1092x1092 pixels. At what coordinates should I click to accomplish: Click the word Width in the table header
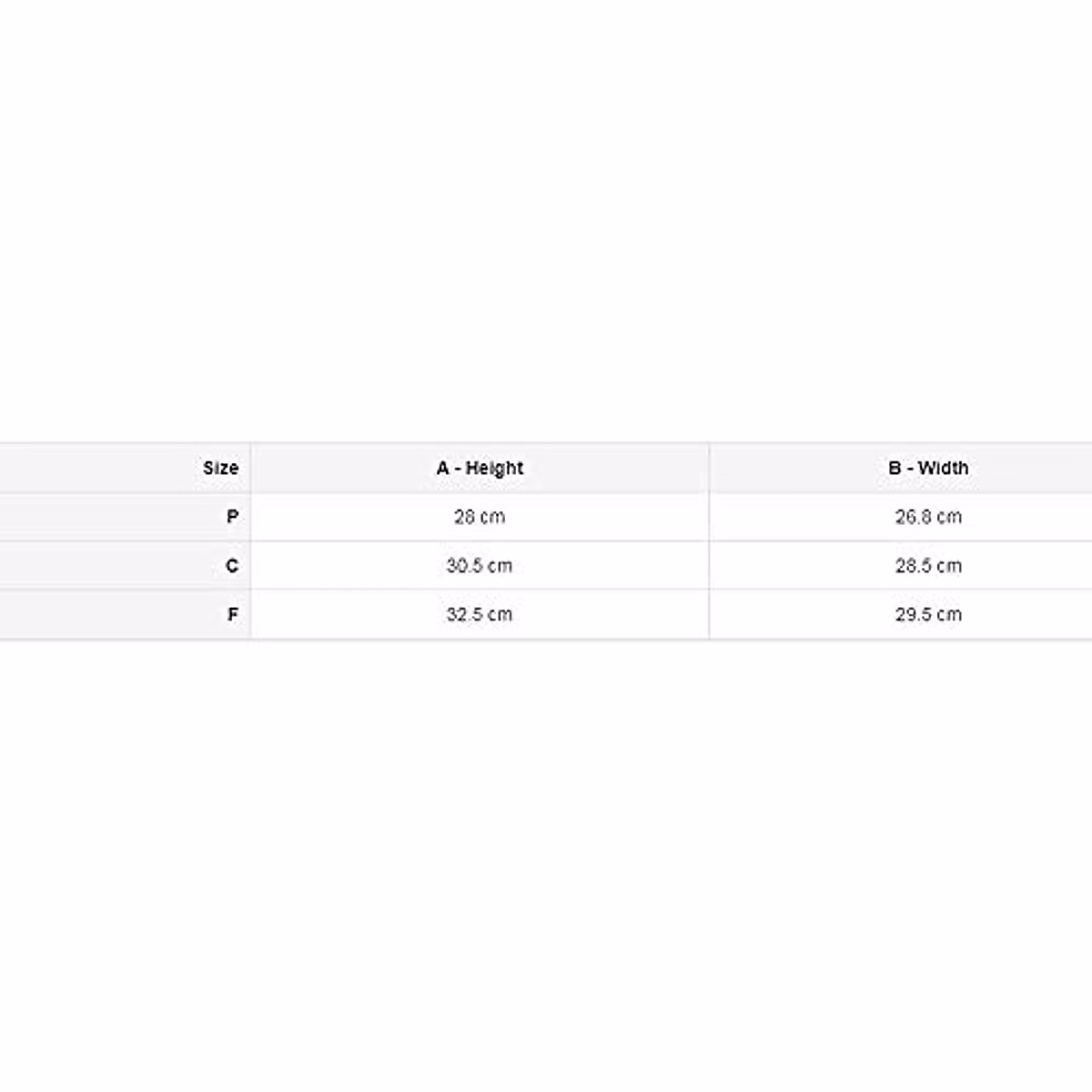click(x=943, y=469)
